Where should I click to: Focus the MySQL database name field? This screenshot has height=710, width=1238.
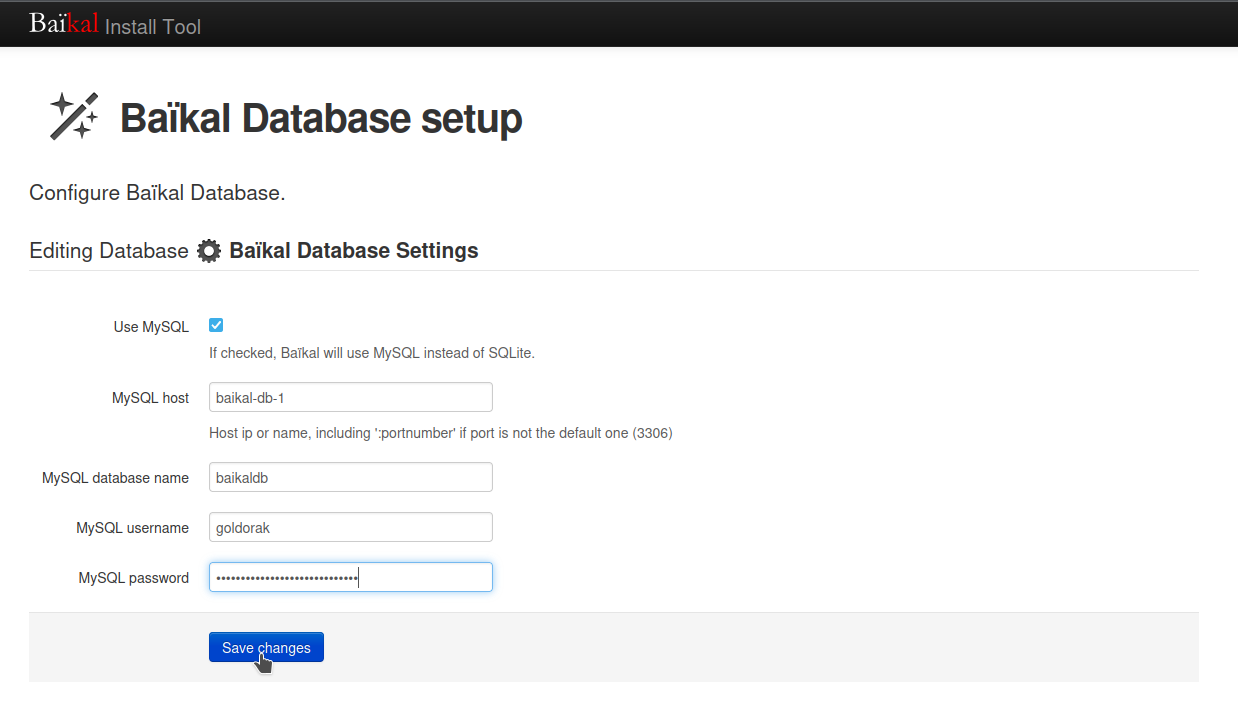point(351,477)
